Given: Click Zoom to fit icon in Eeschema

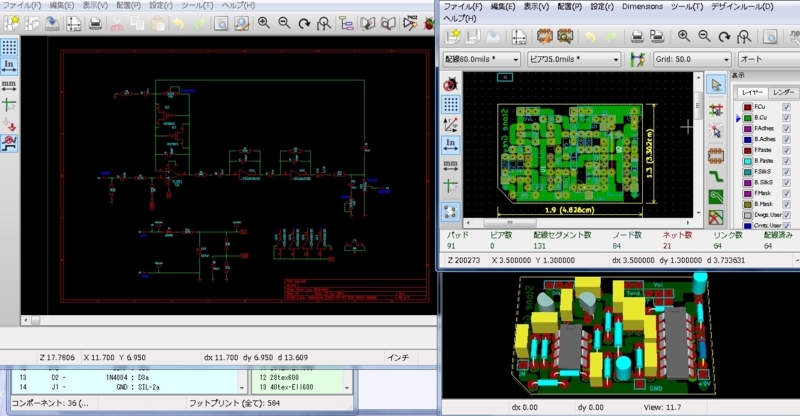Looking at the screenshot, I should click(324, 23).
